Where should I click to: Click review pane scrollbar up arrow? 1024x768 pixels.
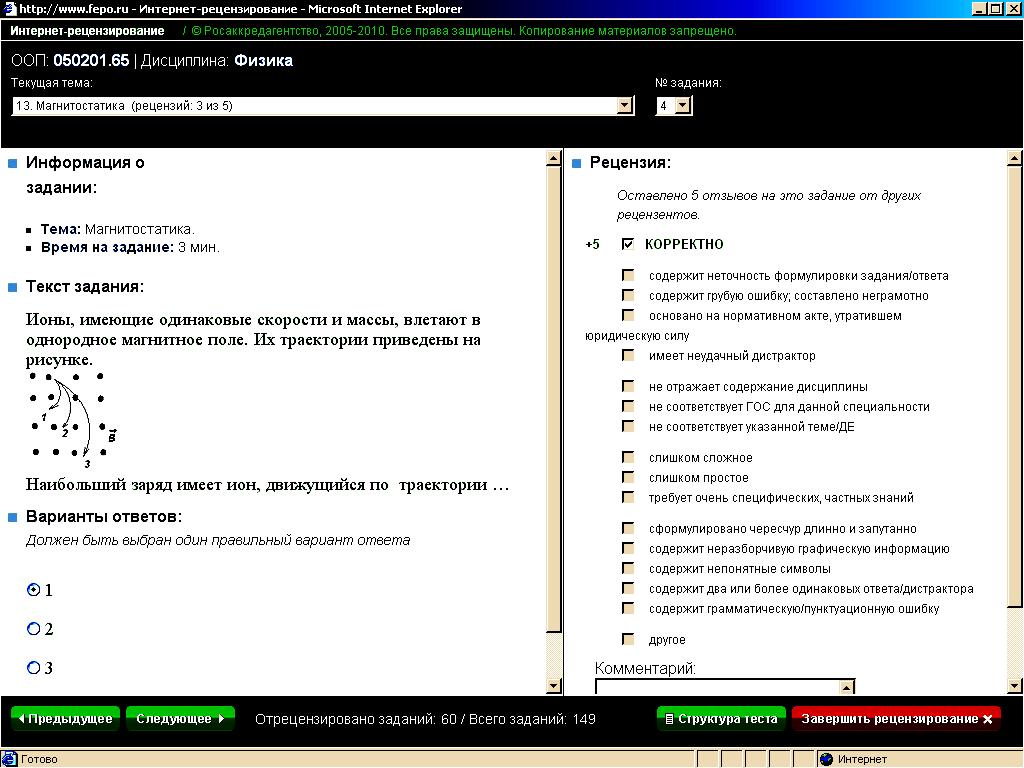pos(1014,158)
